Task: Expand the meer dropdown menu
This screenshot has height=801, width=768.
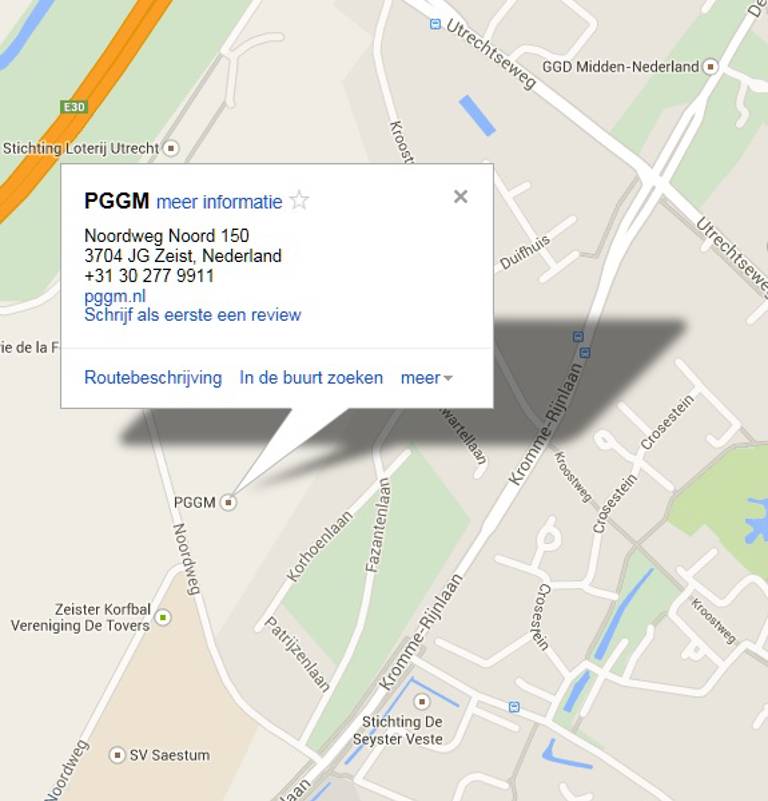Action: click(427, 378)
